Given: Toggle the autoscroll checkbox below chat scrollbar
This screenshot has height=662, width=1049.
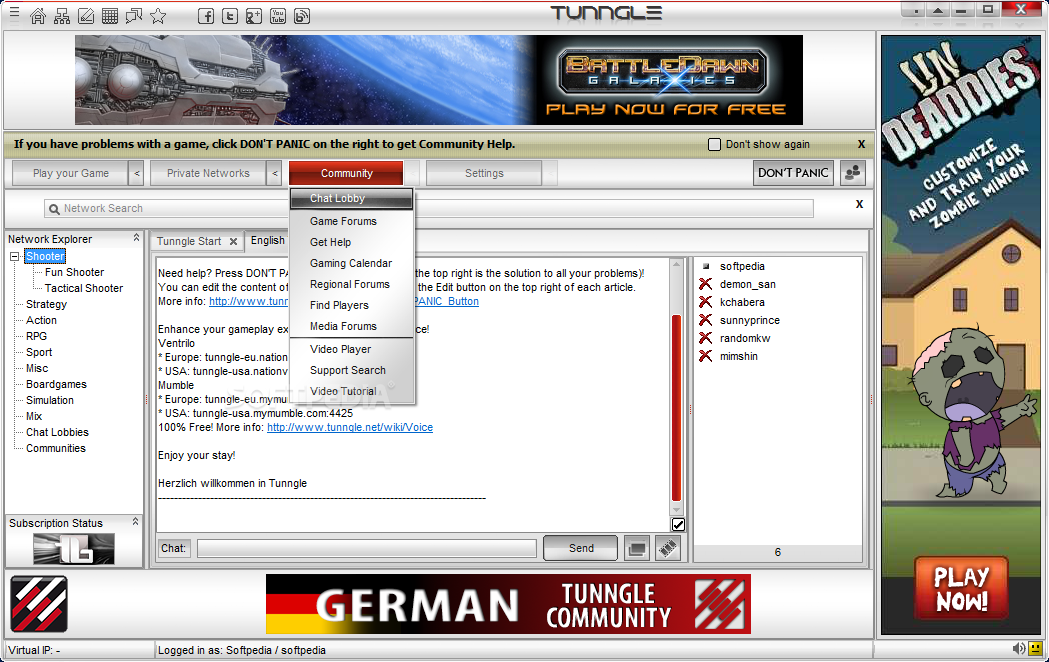Looking at the screenshot, I should pos(678,525).
